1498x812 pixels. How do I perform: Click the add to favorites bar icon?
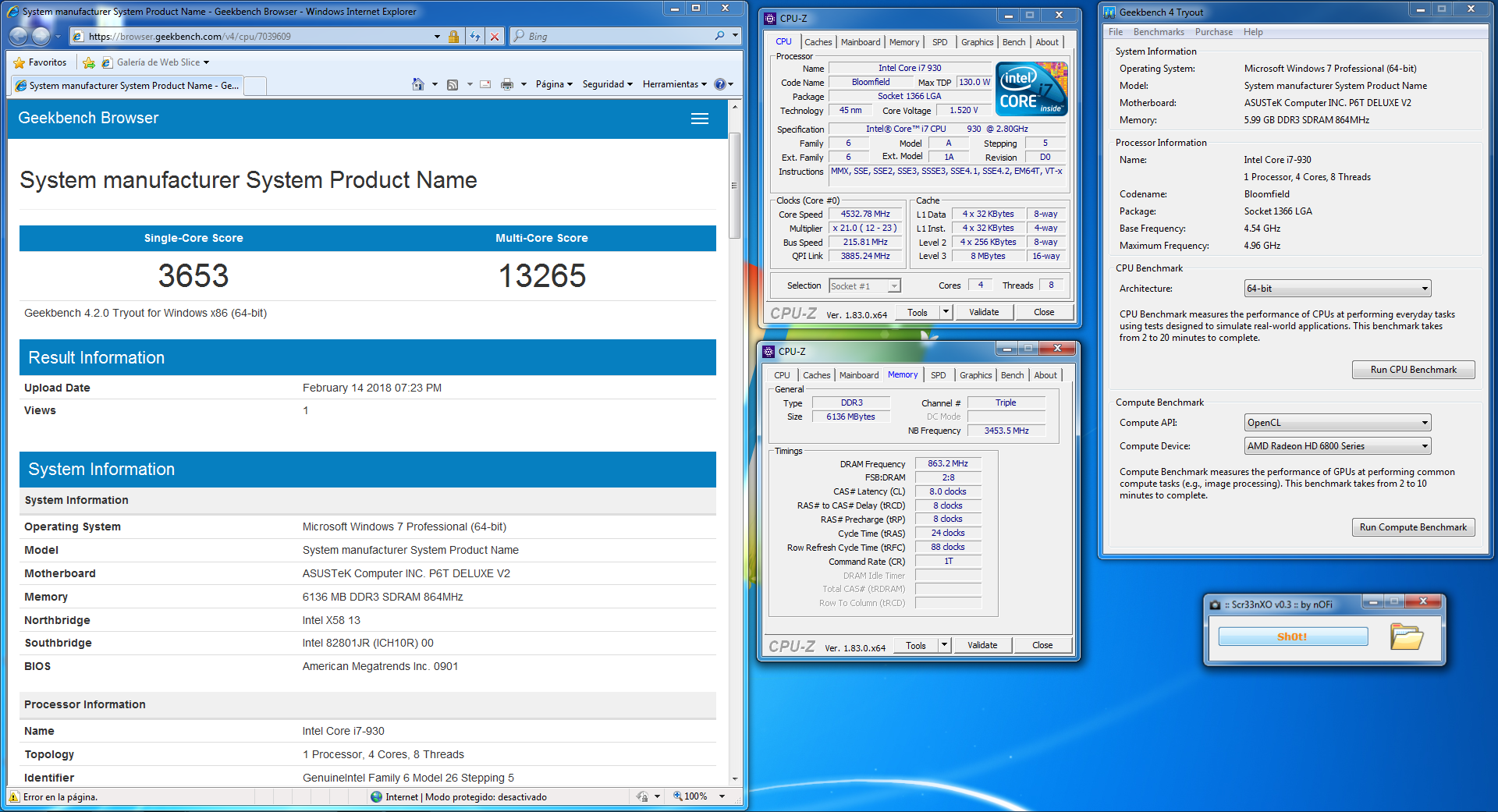[89, 62]
